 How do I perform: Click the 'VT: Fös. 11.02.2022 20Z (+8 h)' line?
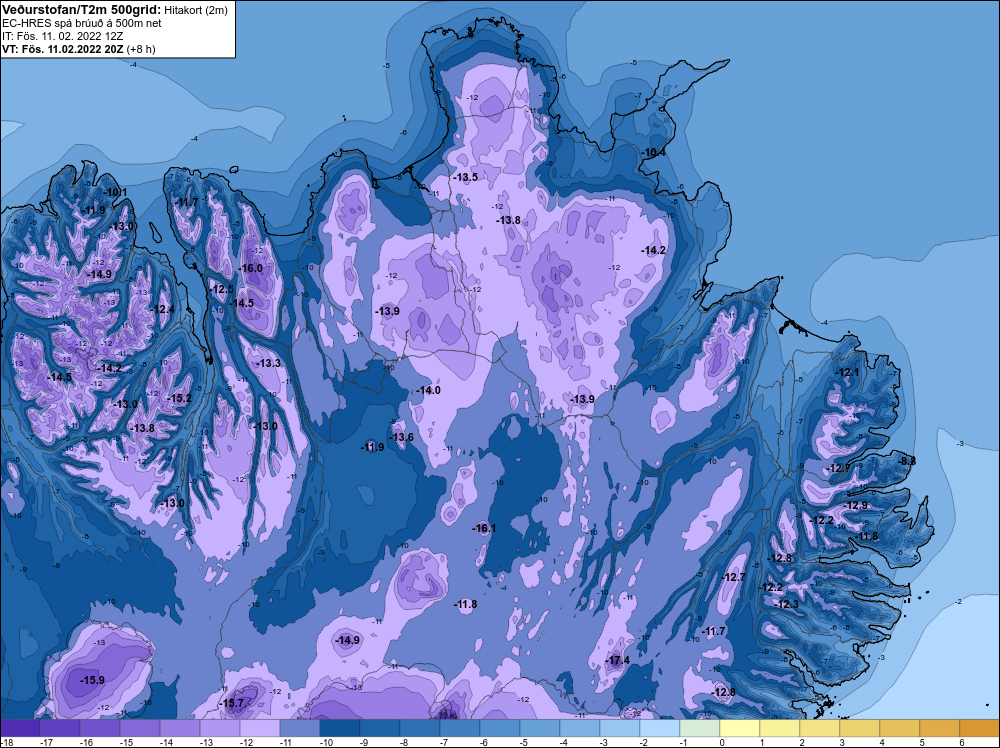78,48
